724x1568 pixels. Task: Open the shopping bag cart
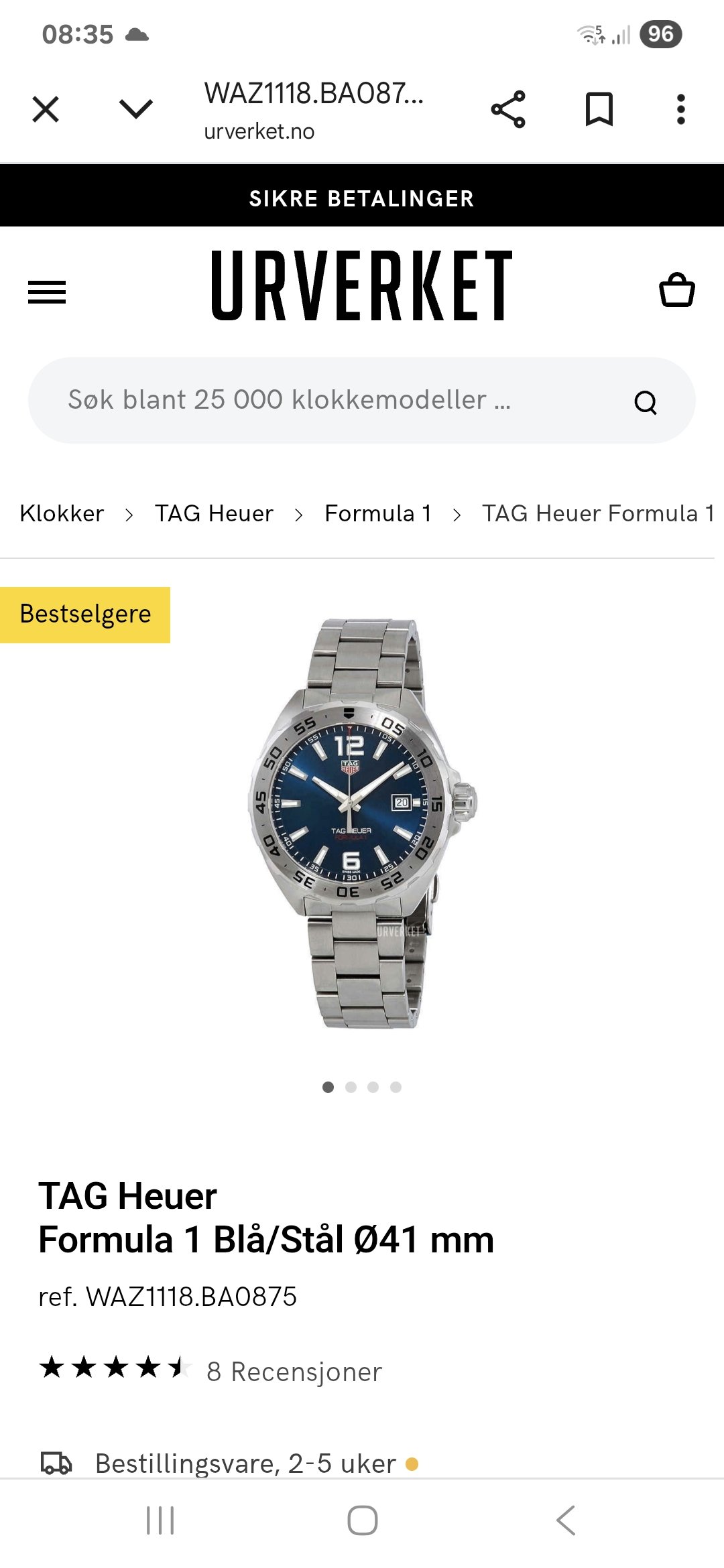(677, 289)
